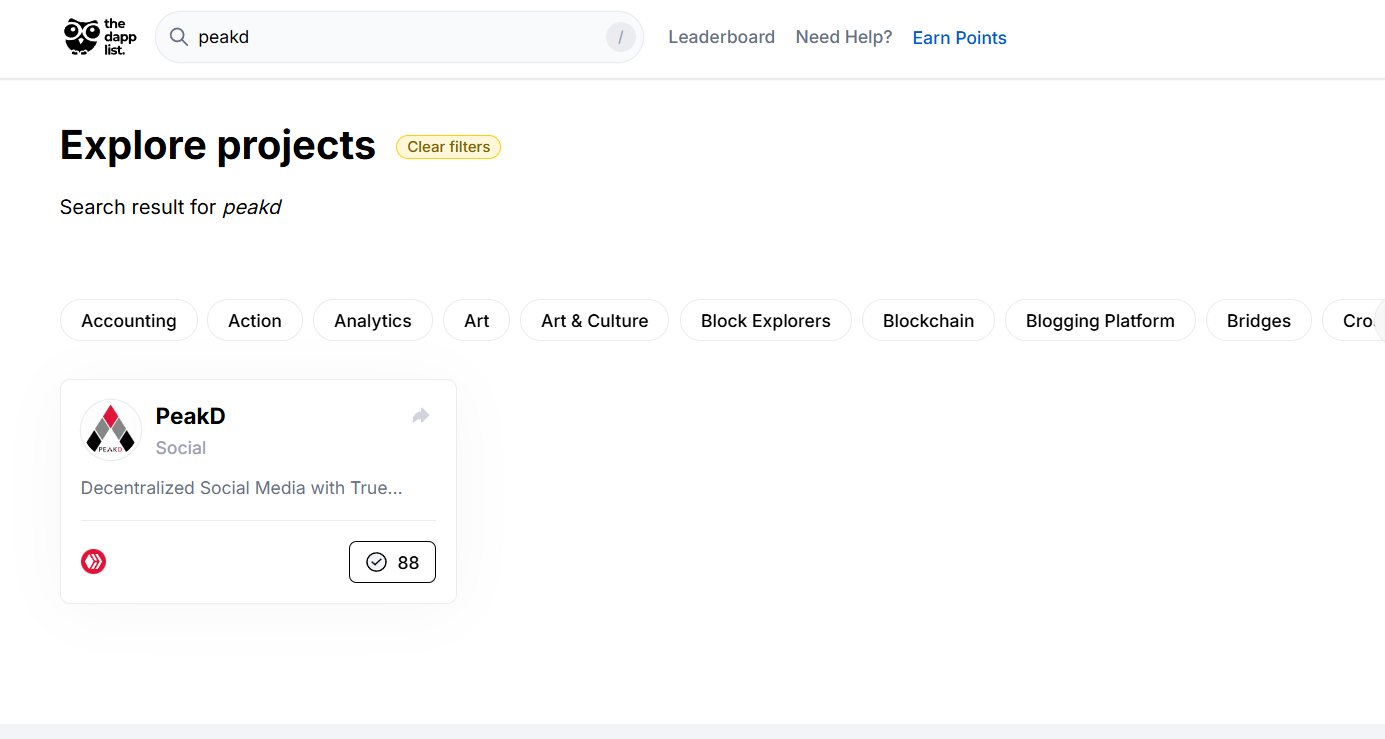Click the Hive blockchain icon on PeakD card

click(94, 562)
